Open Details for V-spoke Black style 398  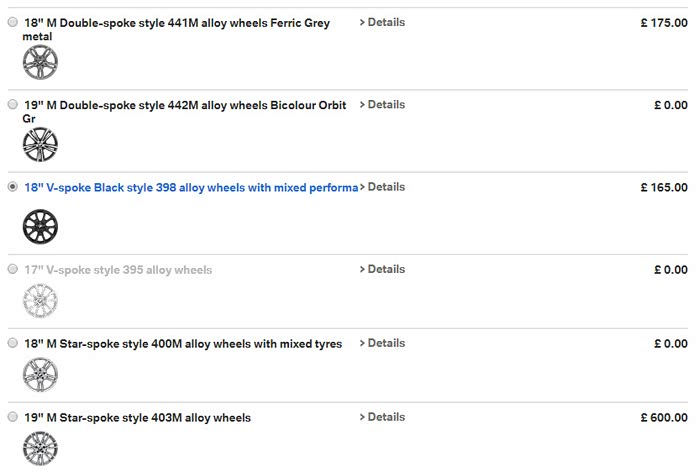382,187
